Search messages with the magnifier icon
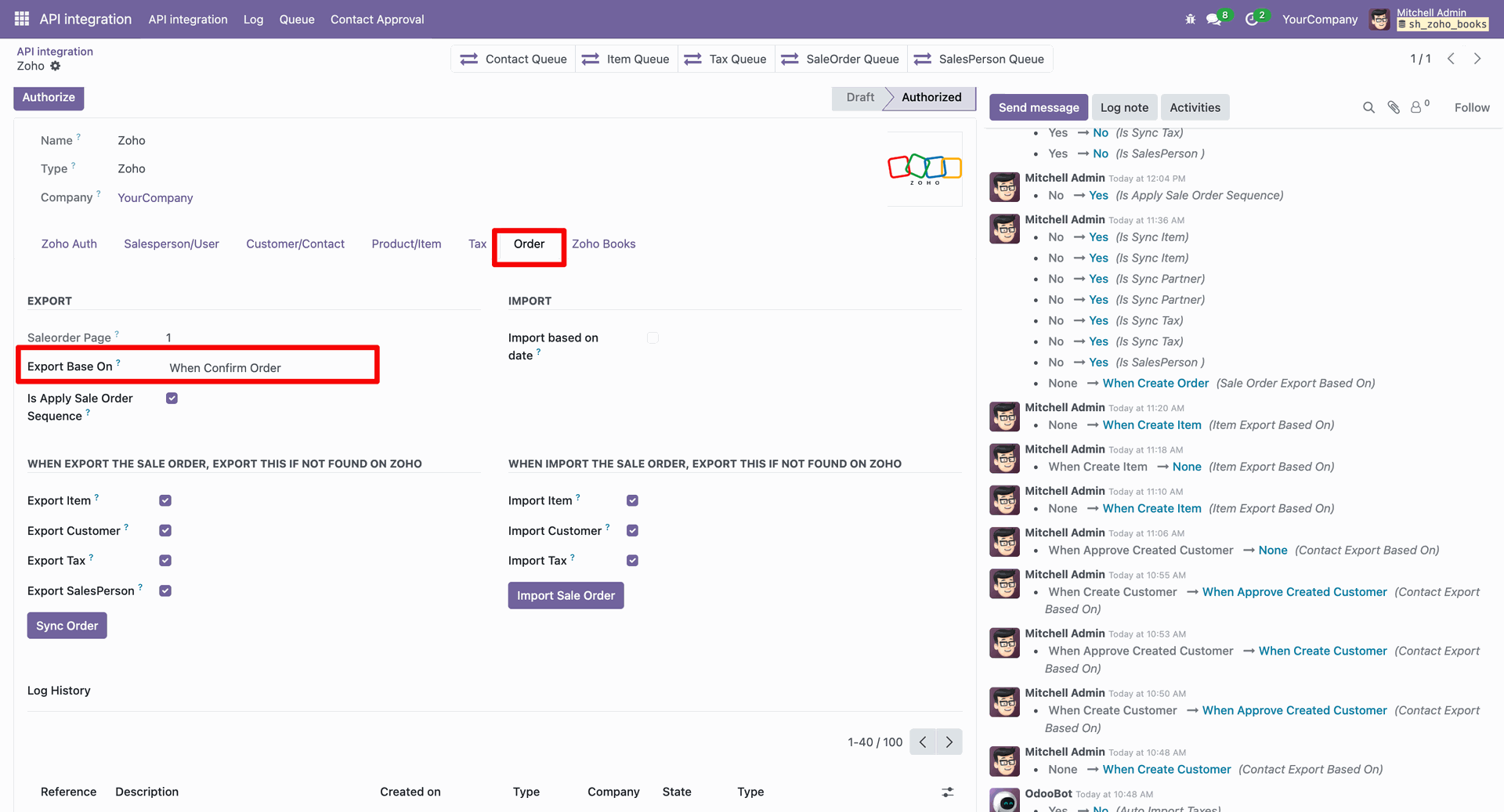 1368,107
